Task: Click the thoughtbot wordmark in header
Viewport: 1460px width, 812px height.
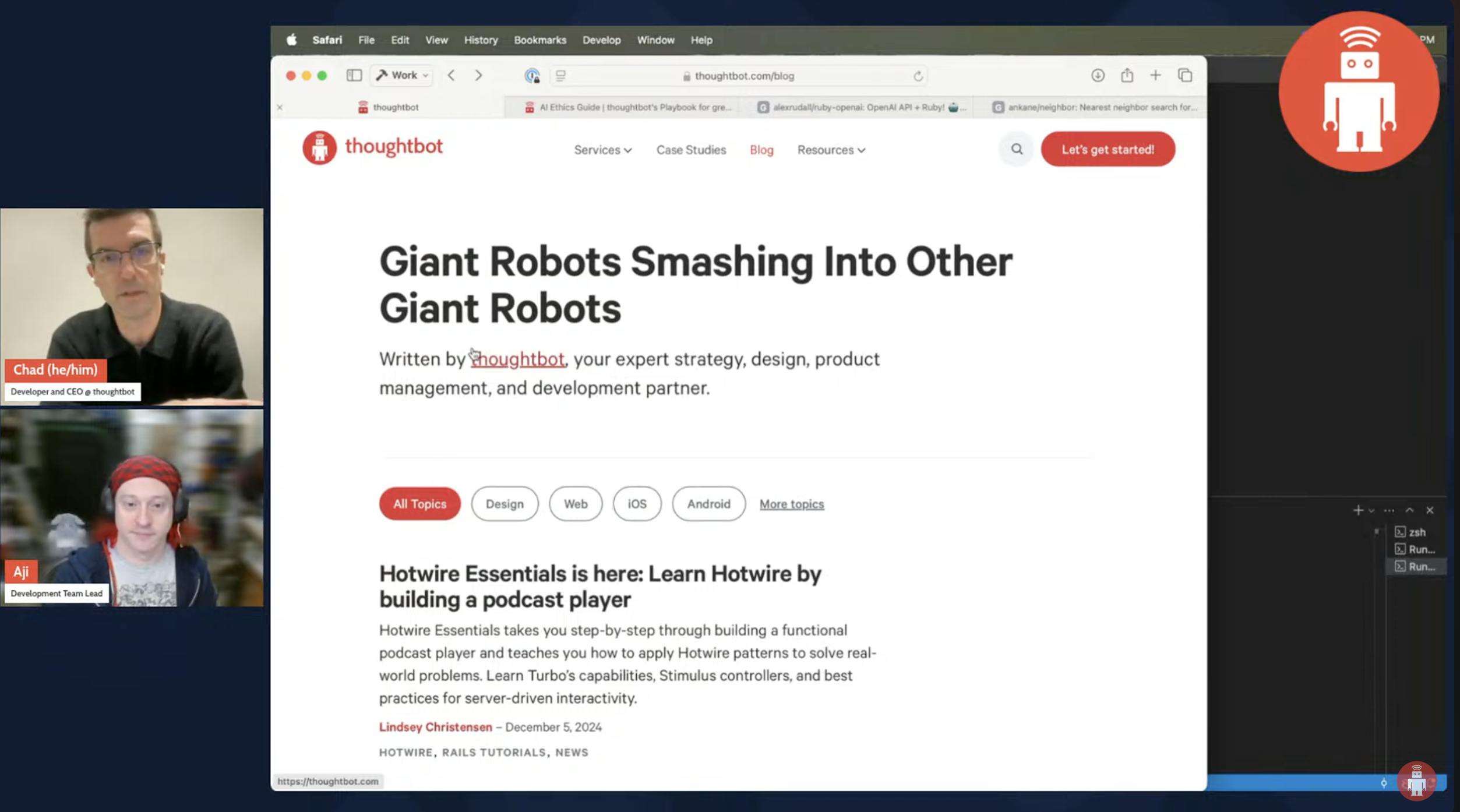Action: (394, 146)
